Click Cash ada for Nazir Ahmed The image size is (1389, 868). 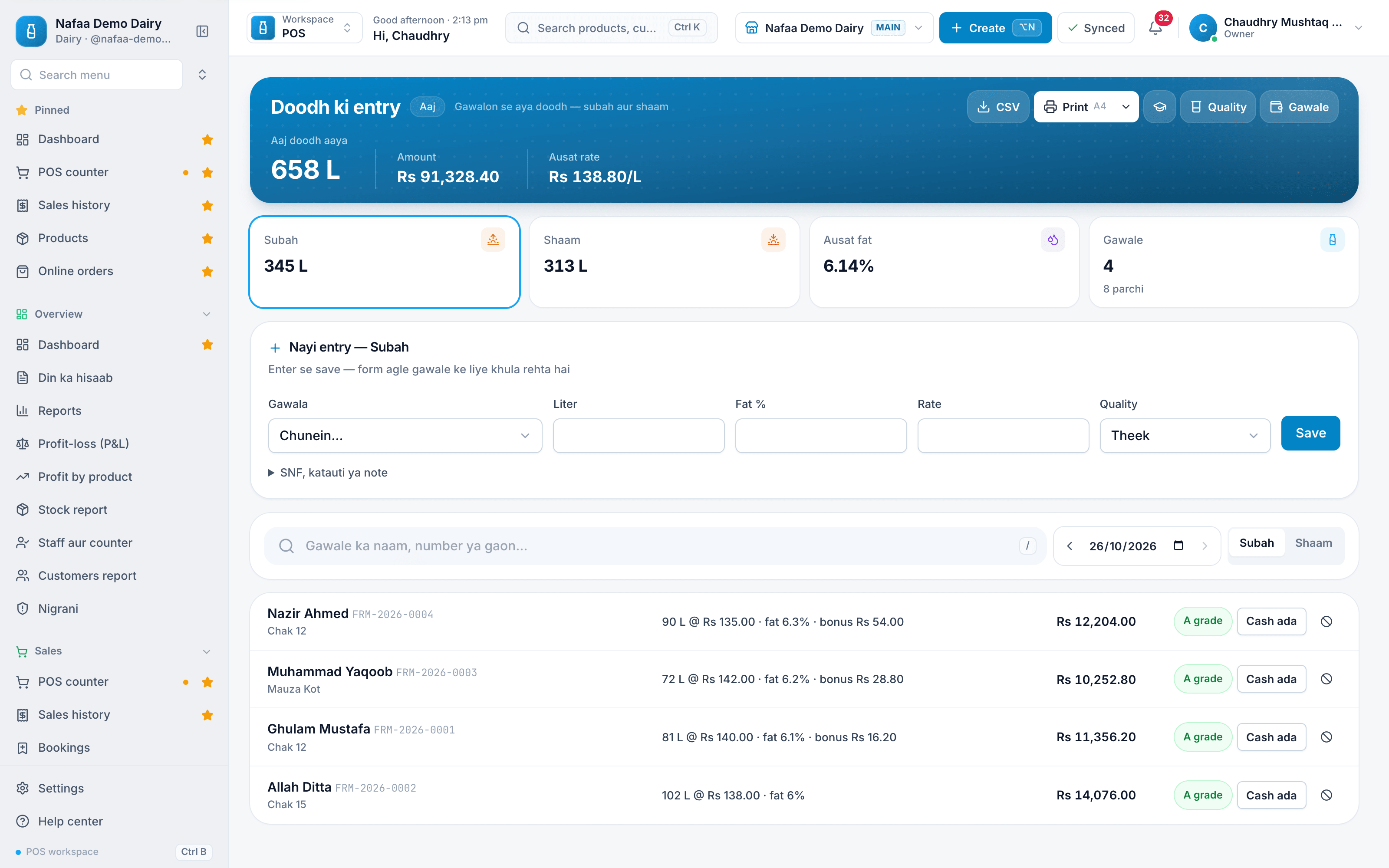(x=1271, y=621)
